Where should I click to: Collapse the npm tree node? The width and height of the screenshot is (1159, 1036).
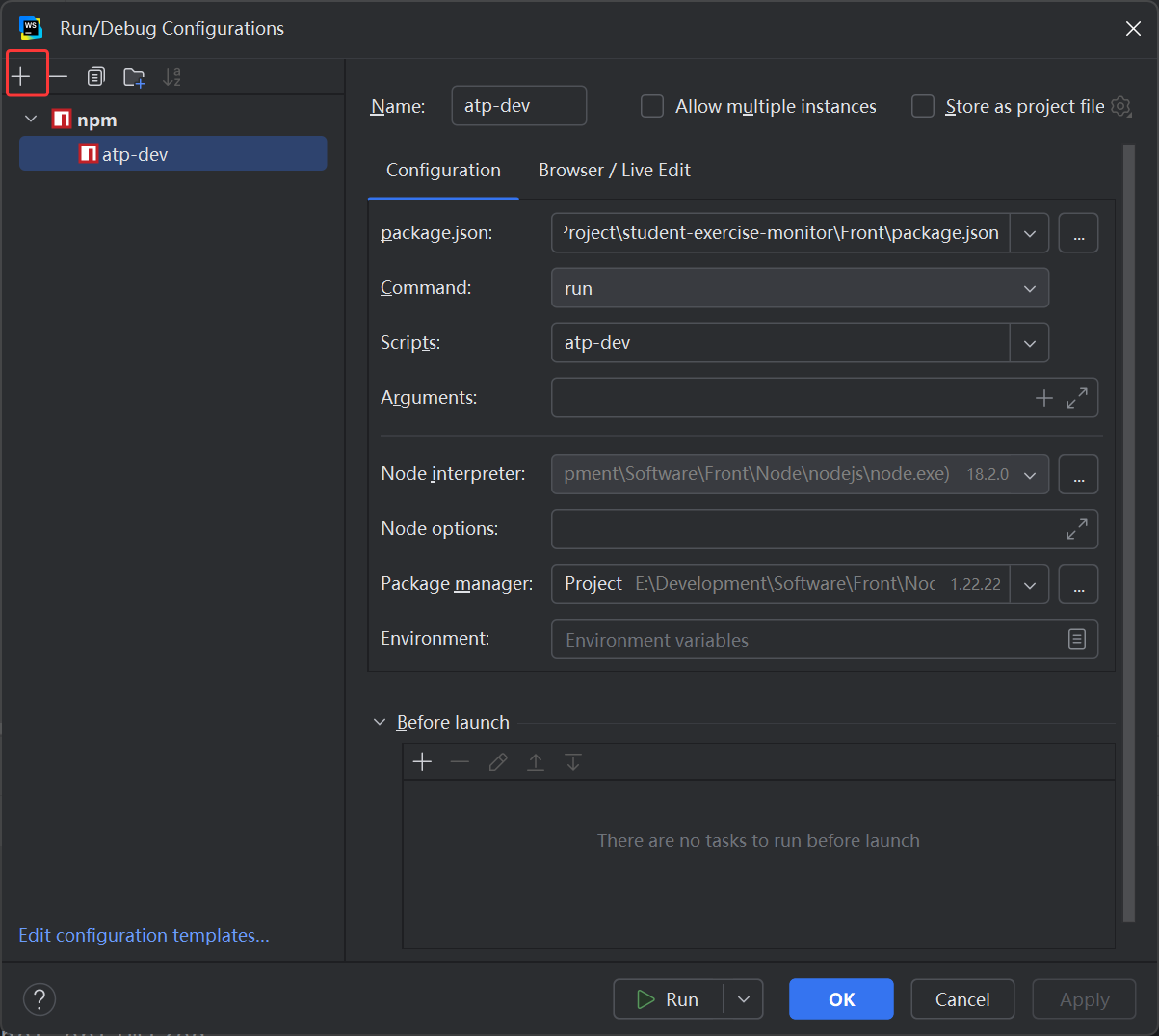[x=31, y=119]
